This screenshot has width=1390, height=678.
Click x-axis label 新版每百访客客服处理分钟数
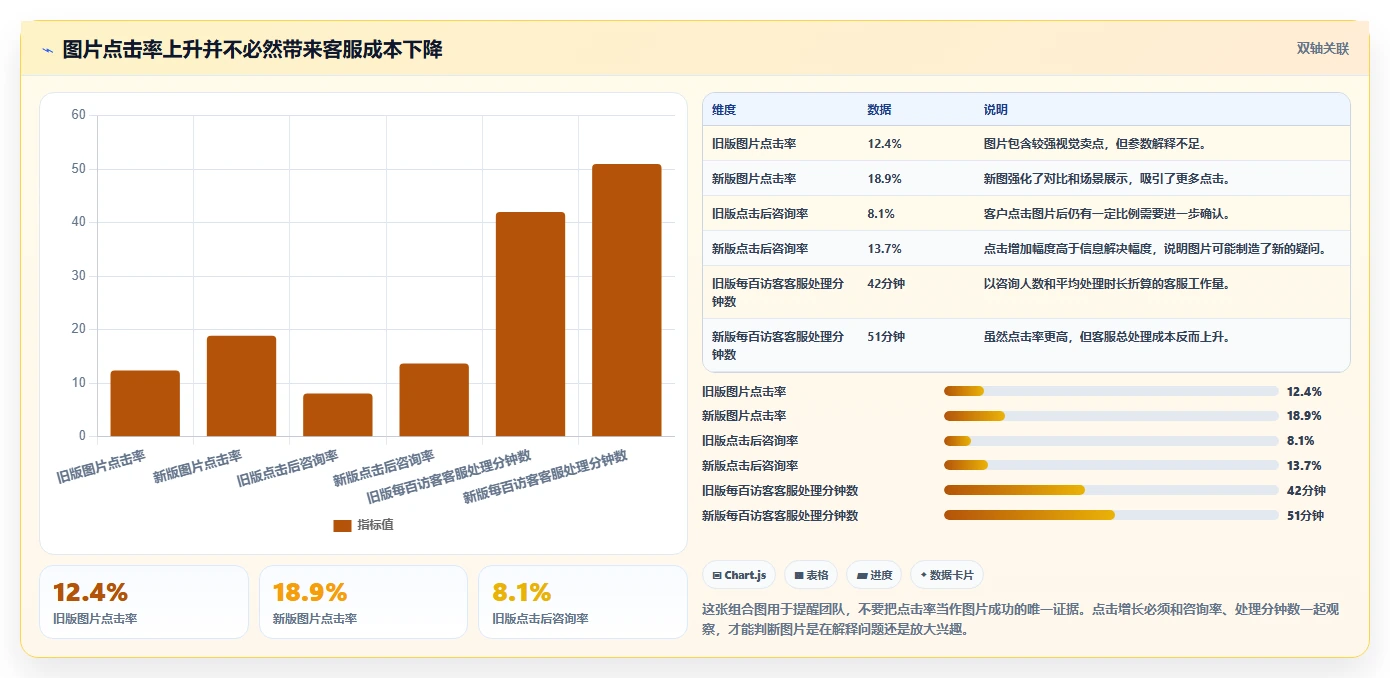tap(545, 476)
